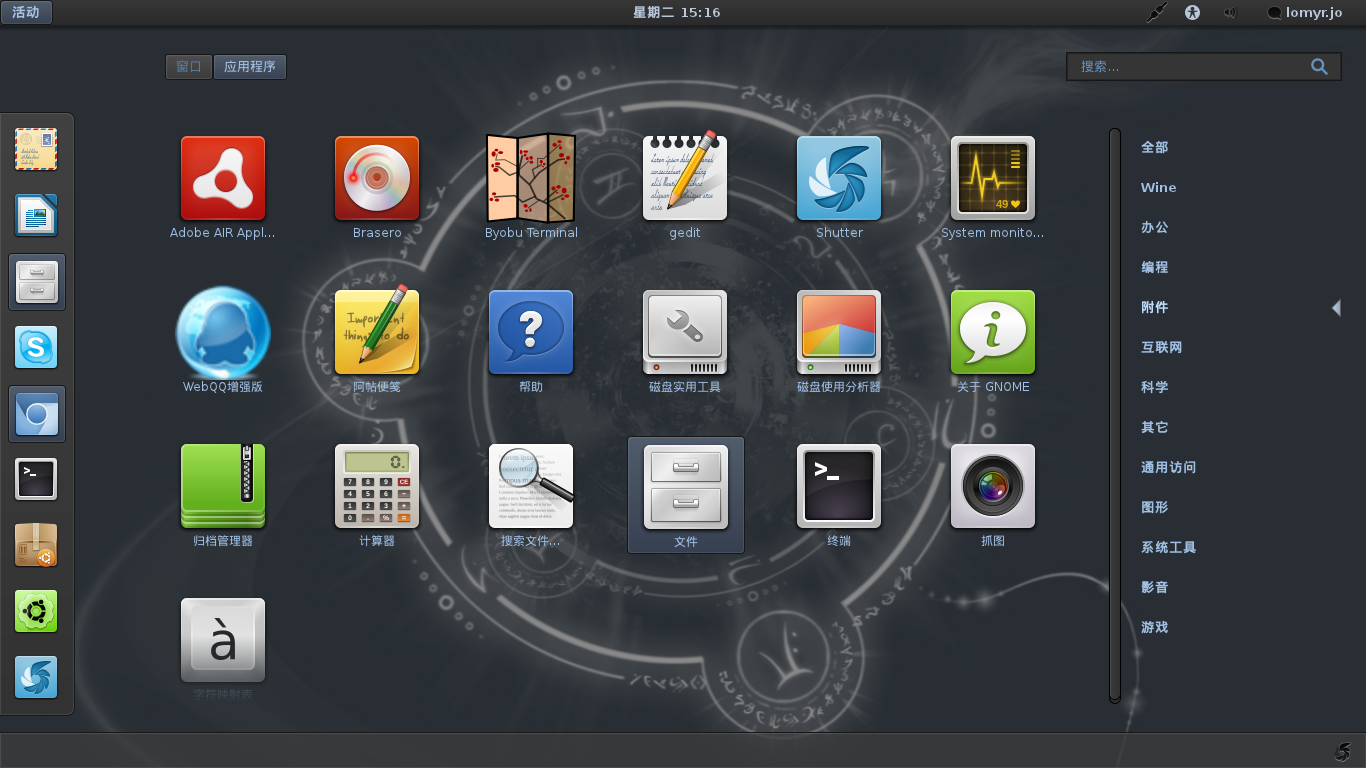1366x768 pixels.
Task: Launch Shutter from the left dock
Action: 36,677
